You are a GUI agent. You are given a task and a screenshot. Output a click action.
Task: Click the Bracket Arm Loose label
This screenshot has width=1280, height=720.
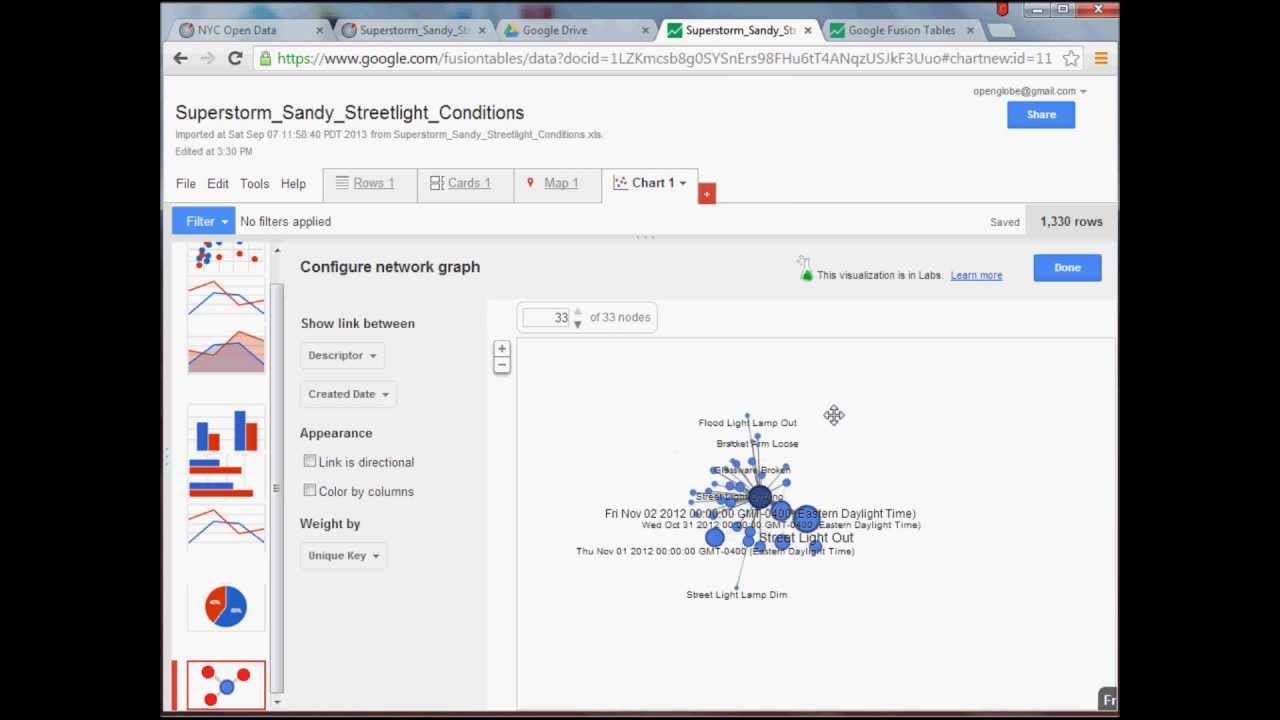tap(757, 444)
